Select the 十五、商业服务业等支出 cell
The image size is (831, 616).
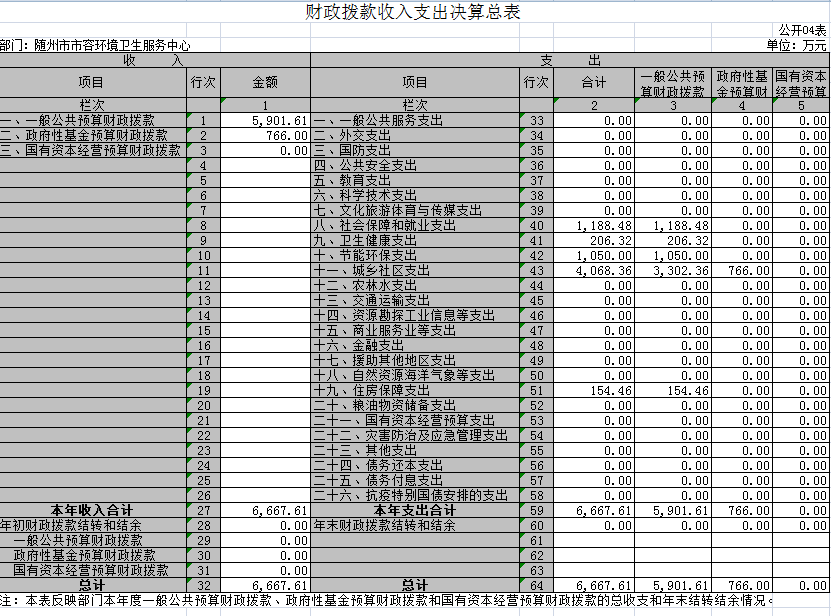(415, 330)
